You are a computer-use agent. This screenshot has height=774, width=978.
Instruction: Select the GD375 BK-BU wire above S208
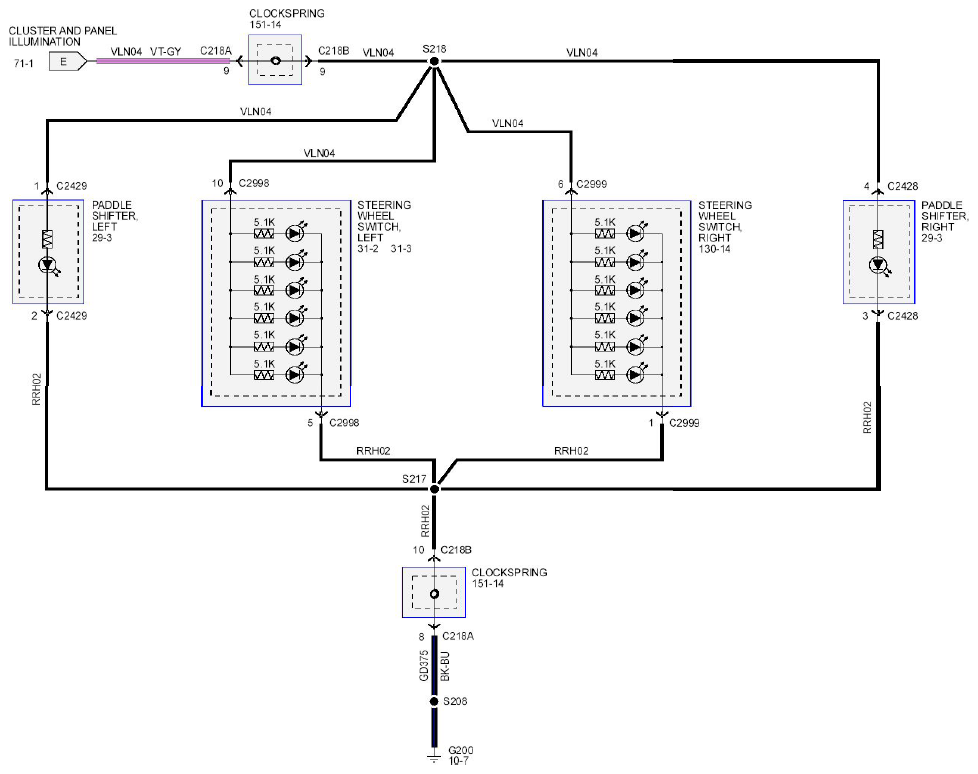(434, 666)
